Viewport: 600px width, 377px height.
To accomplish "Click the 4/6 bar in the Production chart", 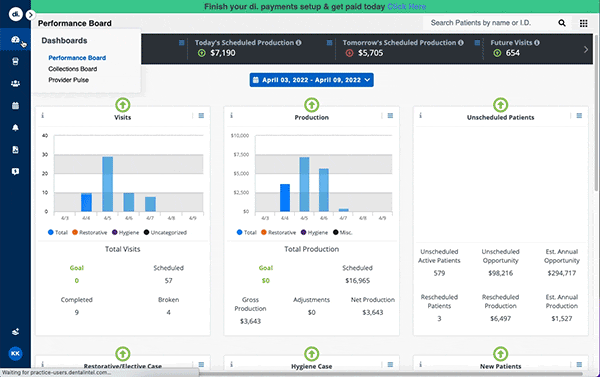I will point(324,190).
